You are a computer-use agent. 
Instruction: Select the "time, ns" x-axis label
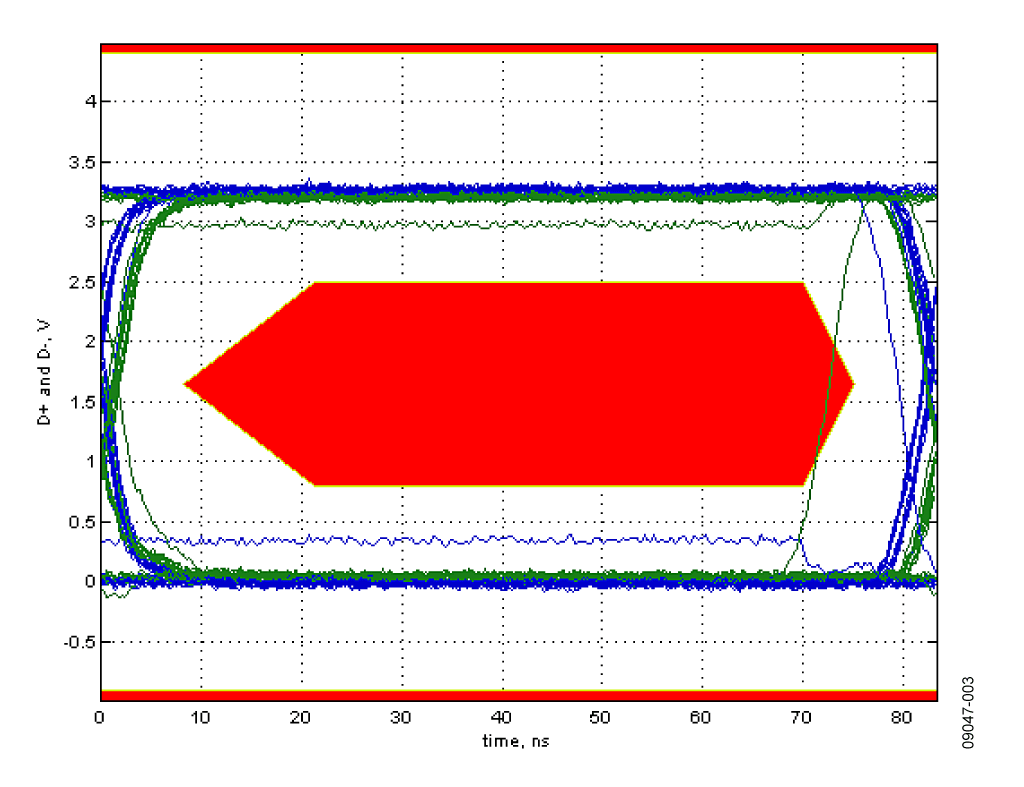tap(518, 741)
